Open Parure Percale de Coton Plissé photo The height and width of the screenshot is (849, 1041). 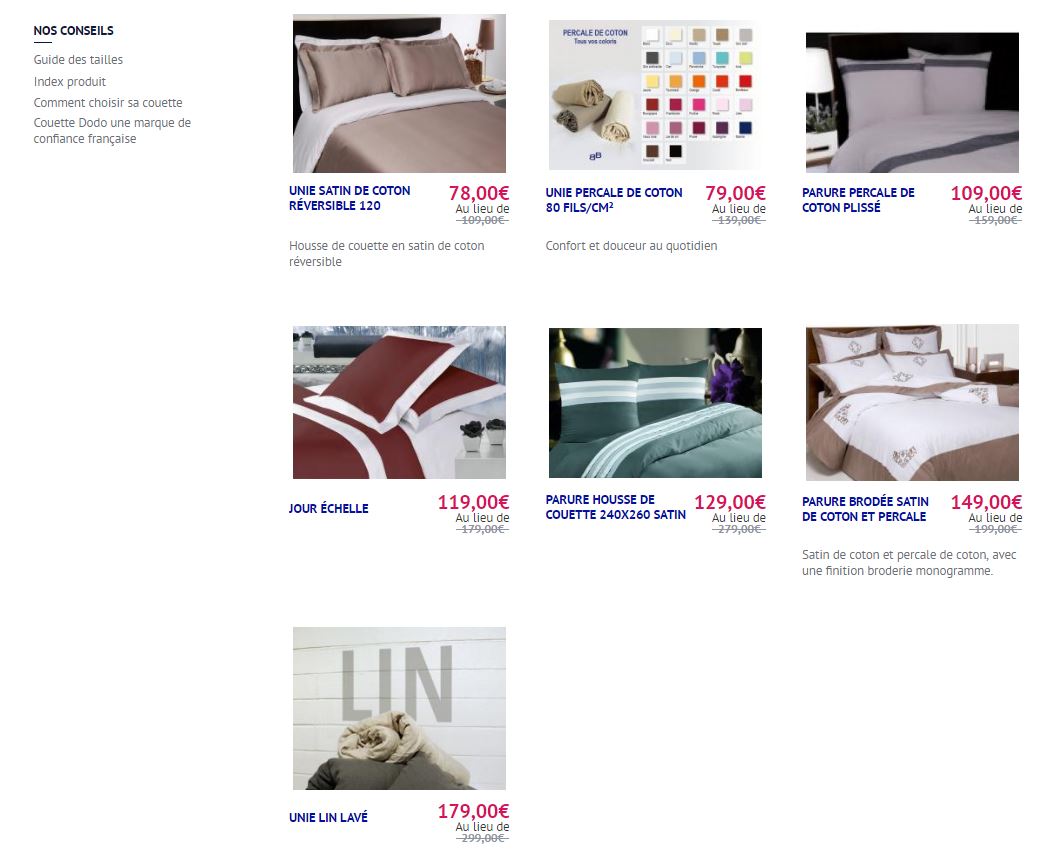click(x=912, y=102)
